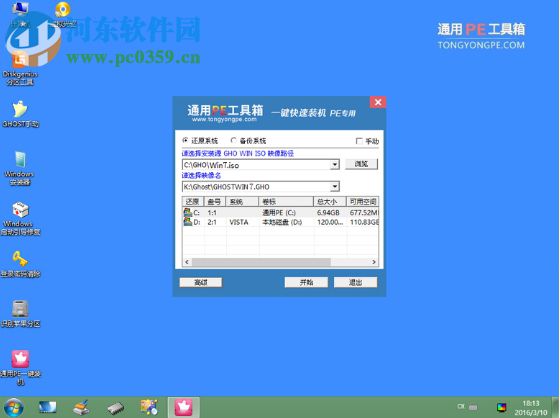Select the 还原系统 radio button
Image resolution: width=560 pixels, height=418 pixels.
[x=185, y=140]
